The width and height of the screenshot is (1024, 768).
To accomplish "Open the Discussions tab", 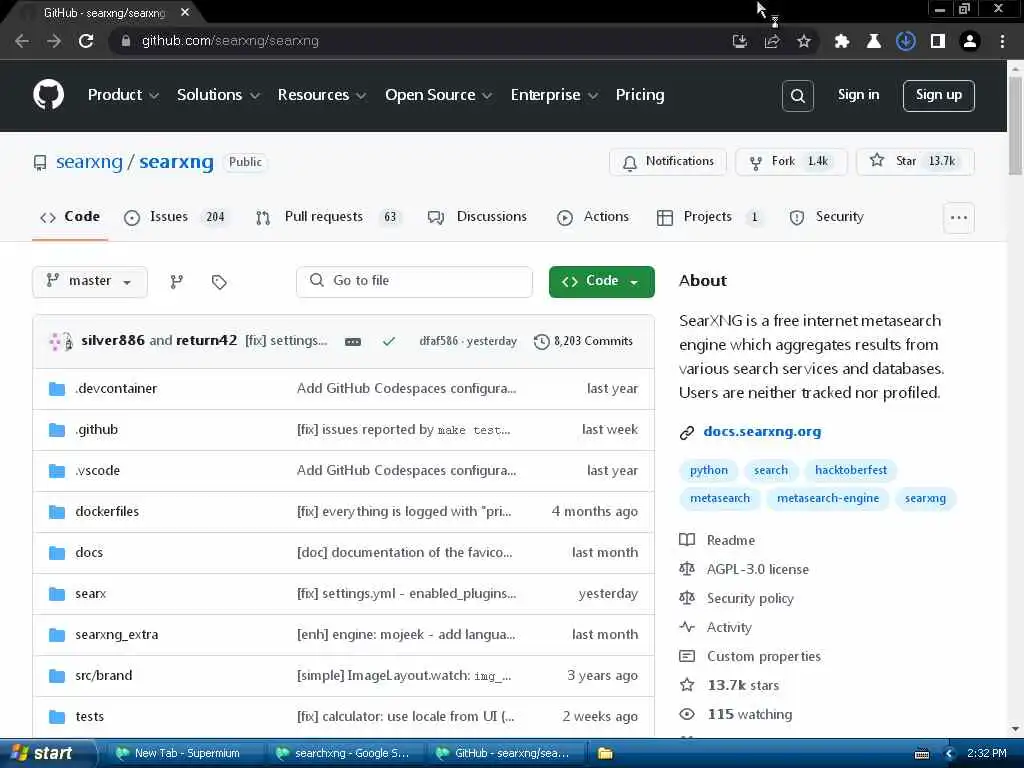I will pos(477,217).
